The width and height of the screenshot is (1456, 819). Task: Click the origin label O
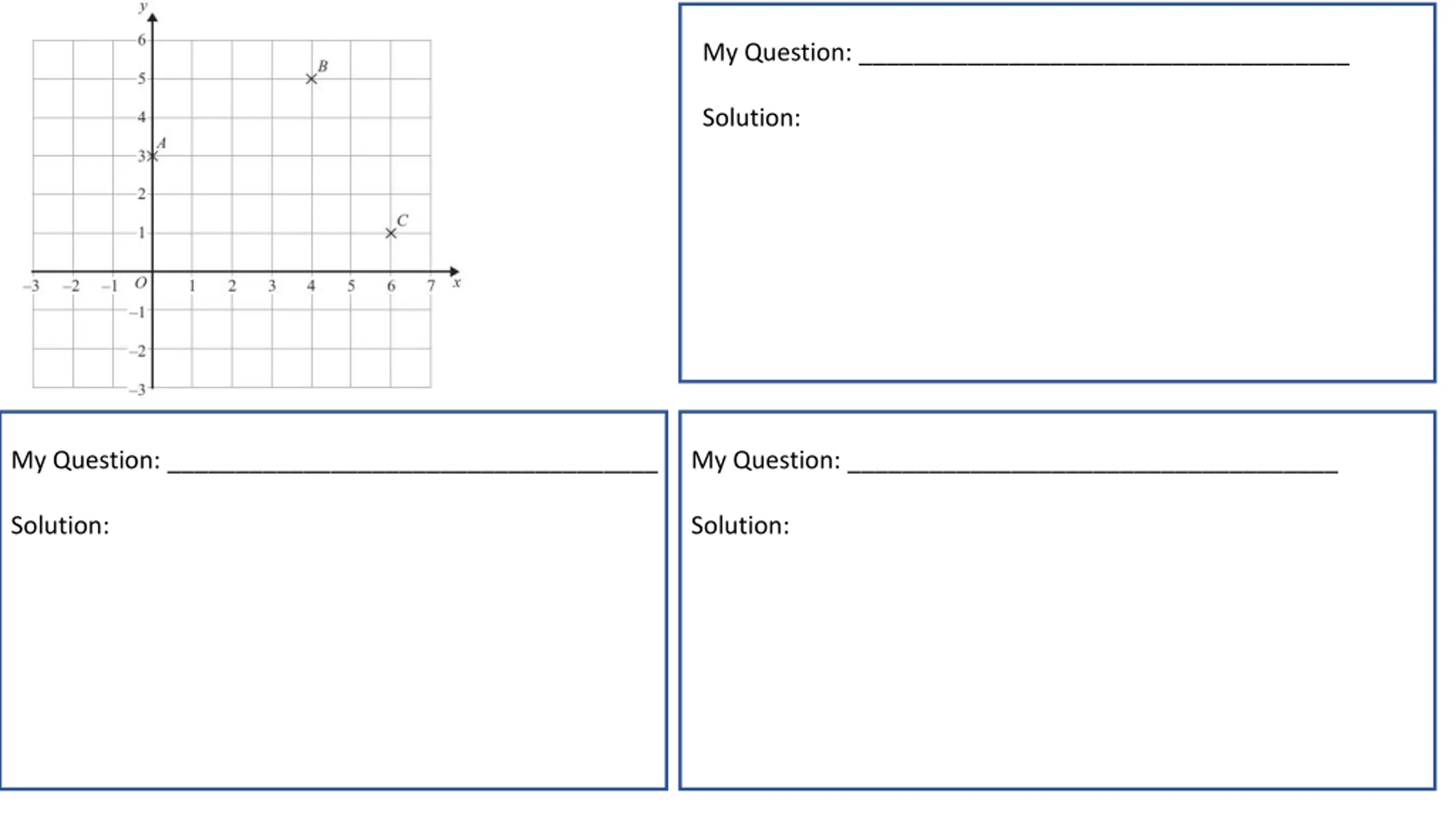coord(140,283)
